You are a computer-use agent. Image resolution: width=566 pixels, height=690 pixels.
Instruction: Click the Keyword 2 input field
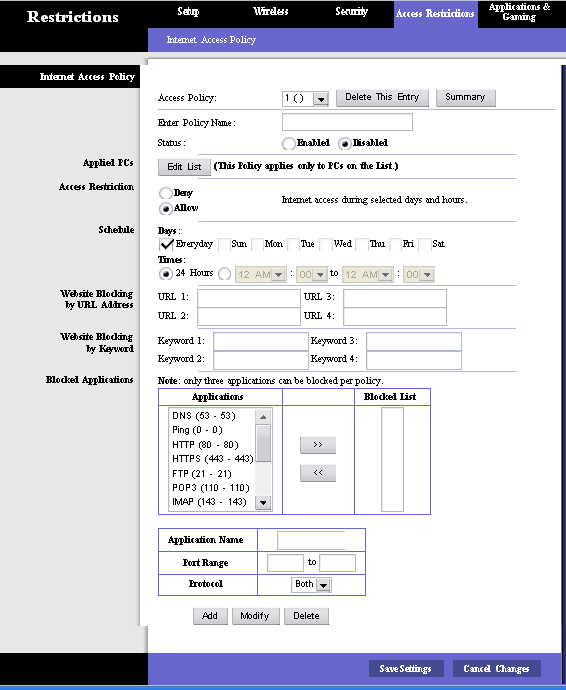click(x=261, y=360)
